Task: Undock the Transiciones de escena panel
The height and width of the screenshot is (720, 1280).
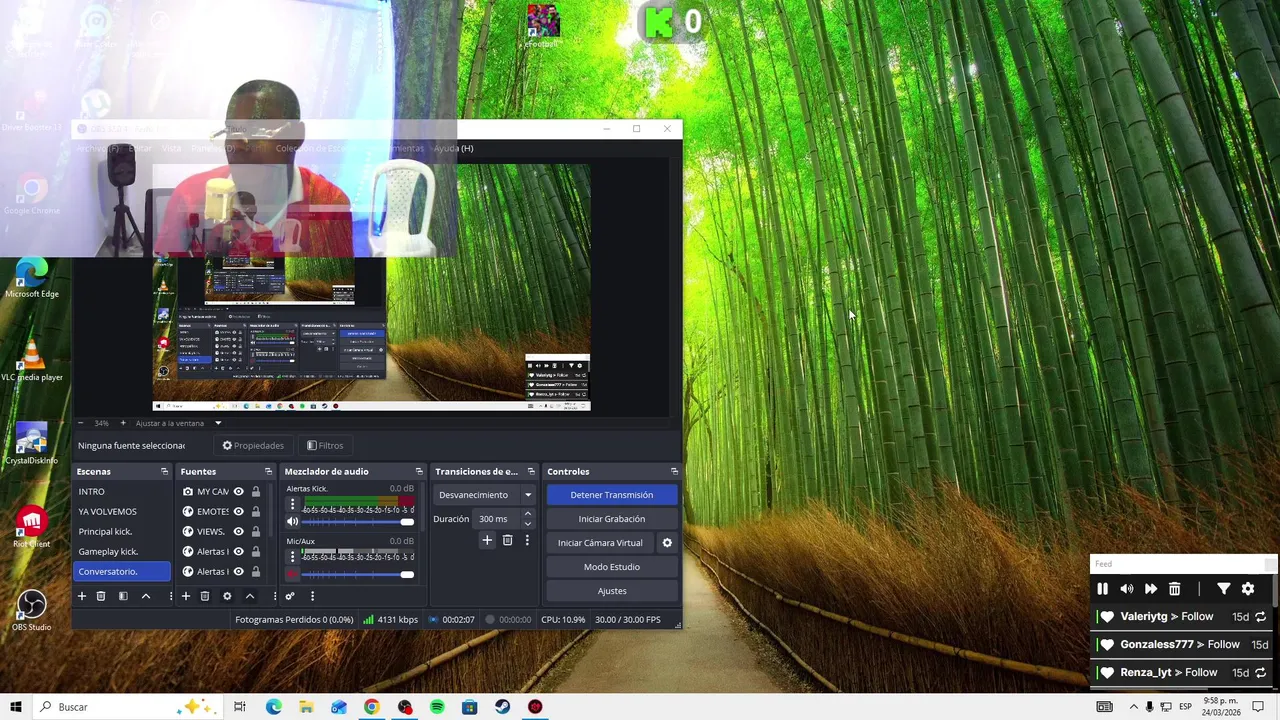Action: point(531,471)
